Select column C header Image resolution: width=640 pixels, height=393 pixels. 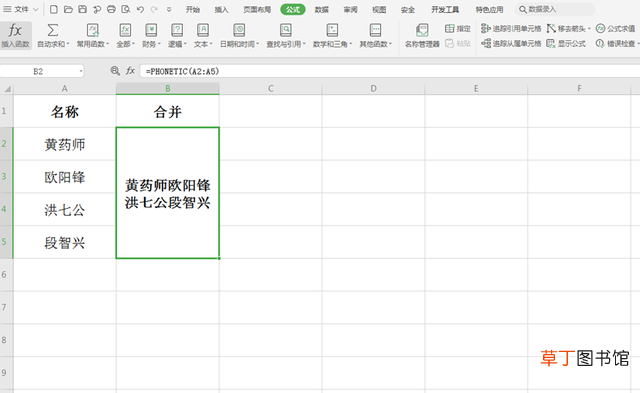[x=271, y=89]
